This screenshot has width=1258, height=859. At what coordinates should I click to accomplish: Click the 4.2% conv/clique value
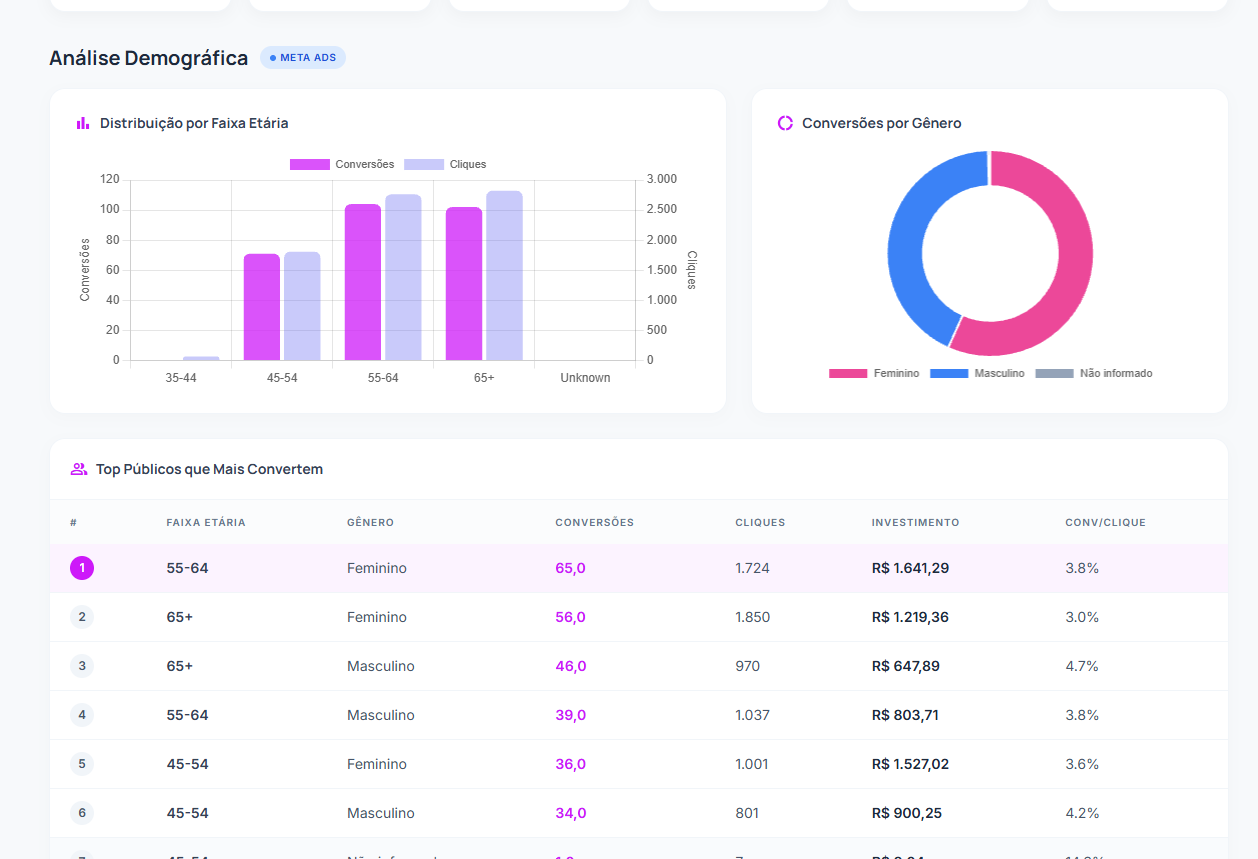(x=1082, y=813)
